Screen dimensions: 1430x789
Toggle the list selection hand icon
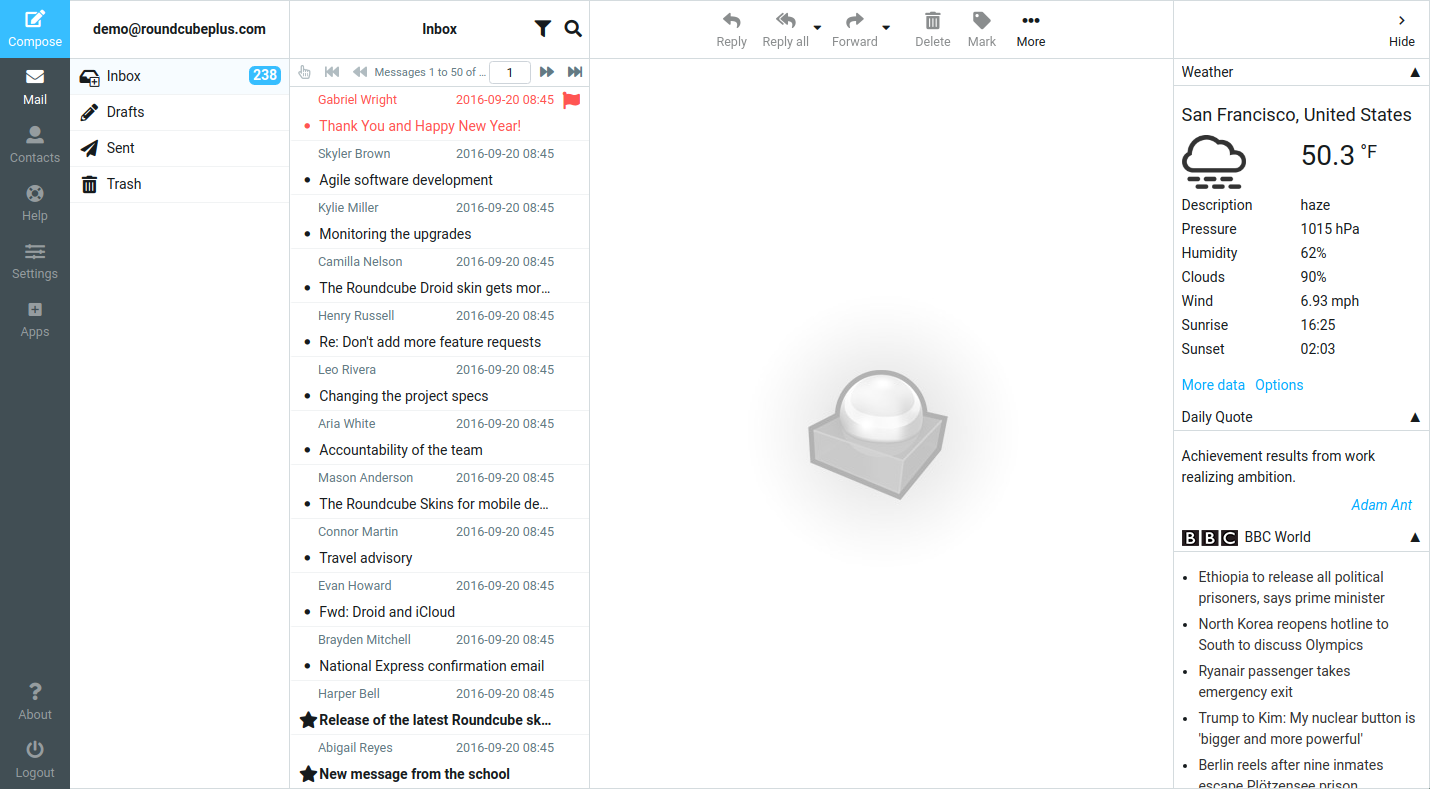click(x=305, y=72)
